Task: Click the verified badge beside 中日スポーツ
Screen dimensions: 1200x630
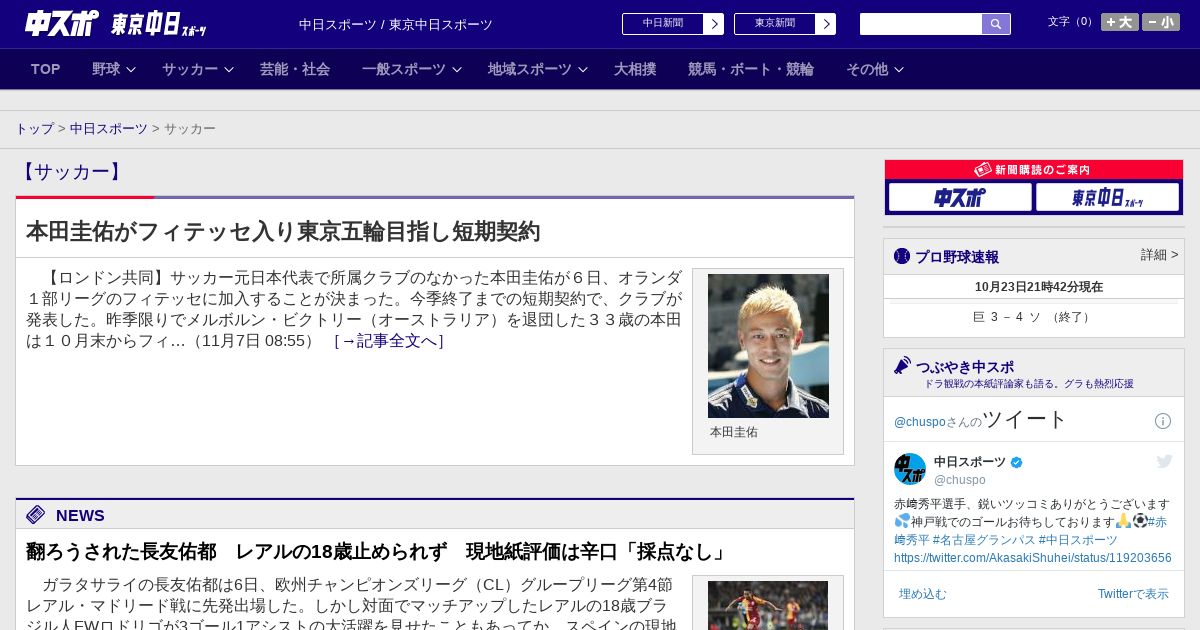Action: [x=1017, y=462]
